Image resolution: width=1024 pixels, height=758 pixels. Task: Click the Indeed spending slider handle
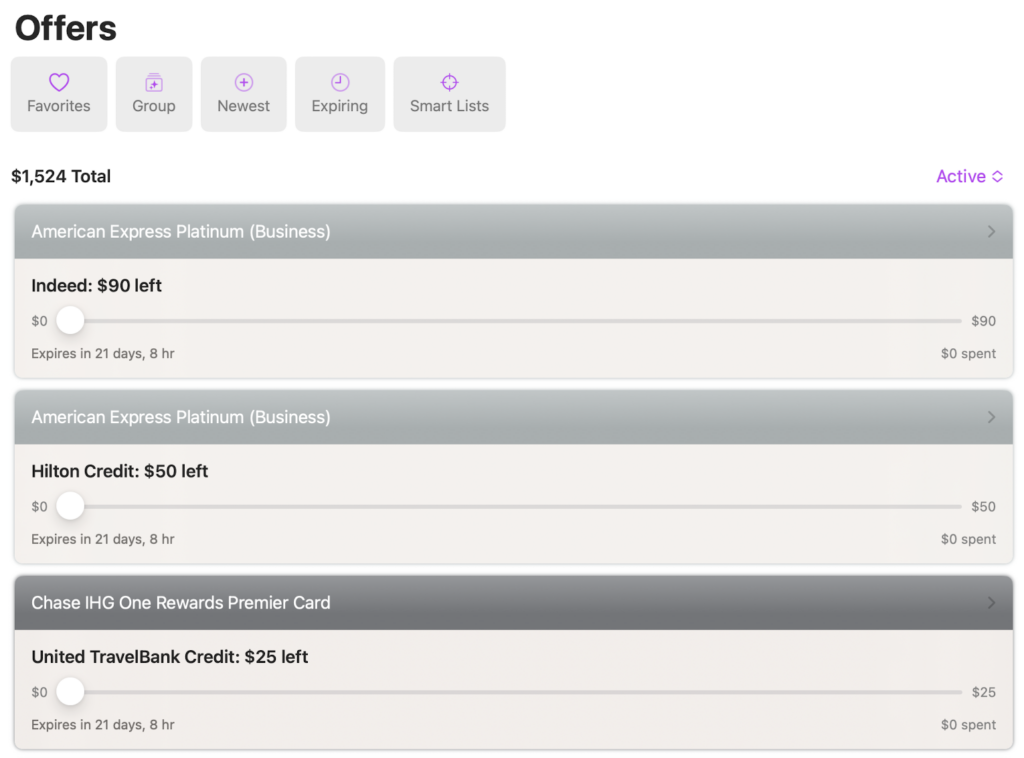(70, 321)
